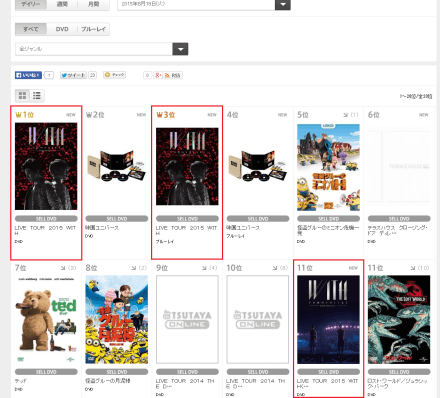The width and height of the screenshot is (440, 398).
Task: Open rank 4 帝国ユニバース title link
Action: pyautogui.click(x=243, y=228)
